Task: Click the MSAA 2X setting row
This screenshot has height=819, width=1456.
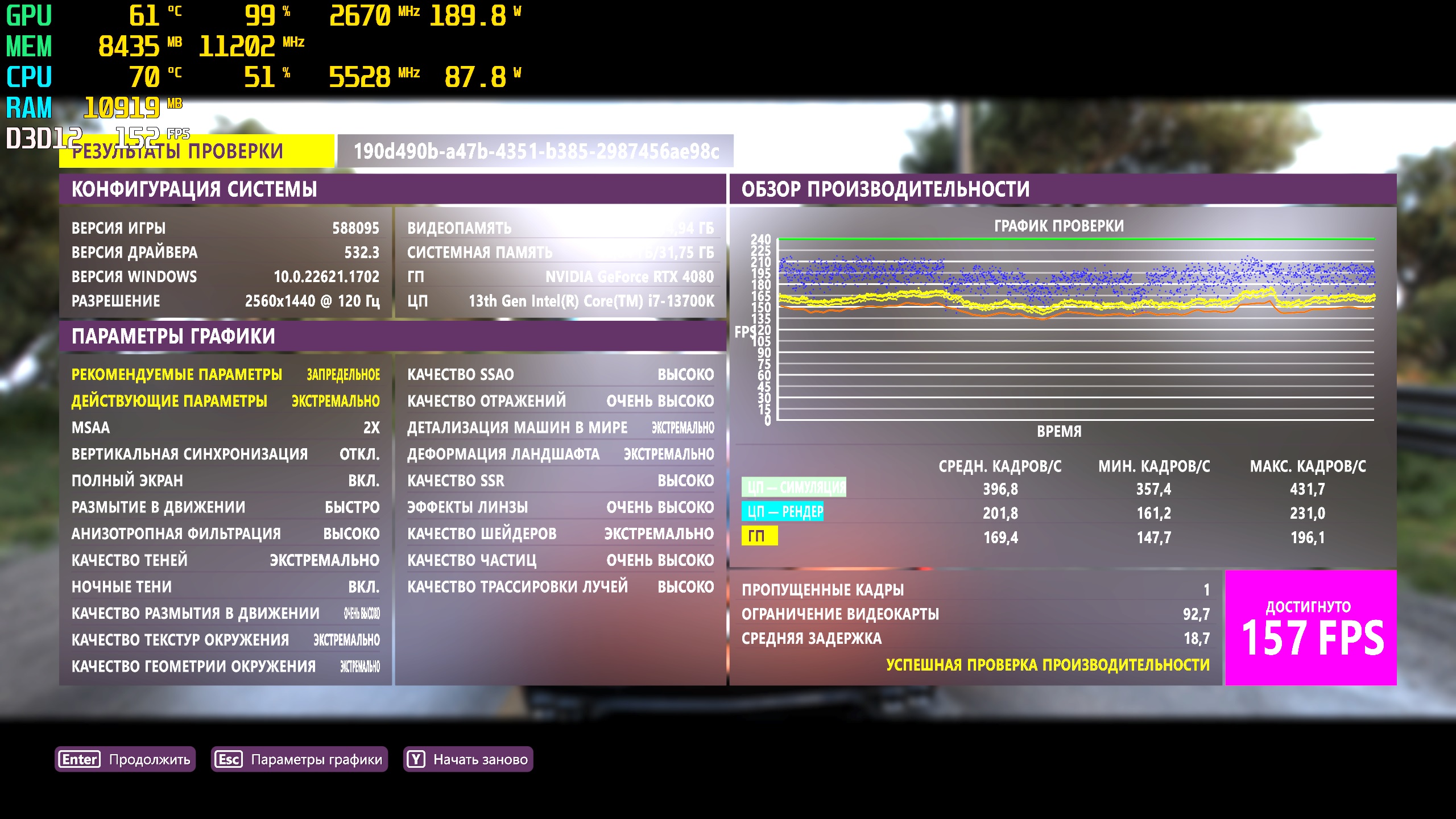Action: (x=225, y=428)
